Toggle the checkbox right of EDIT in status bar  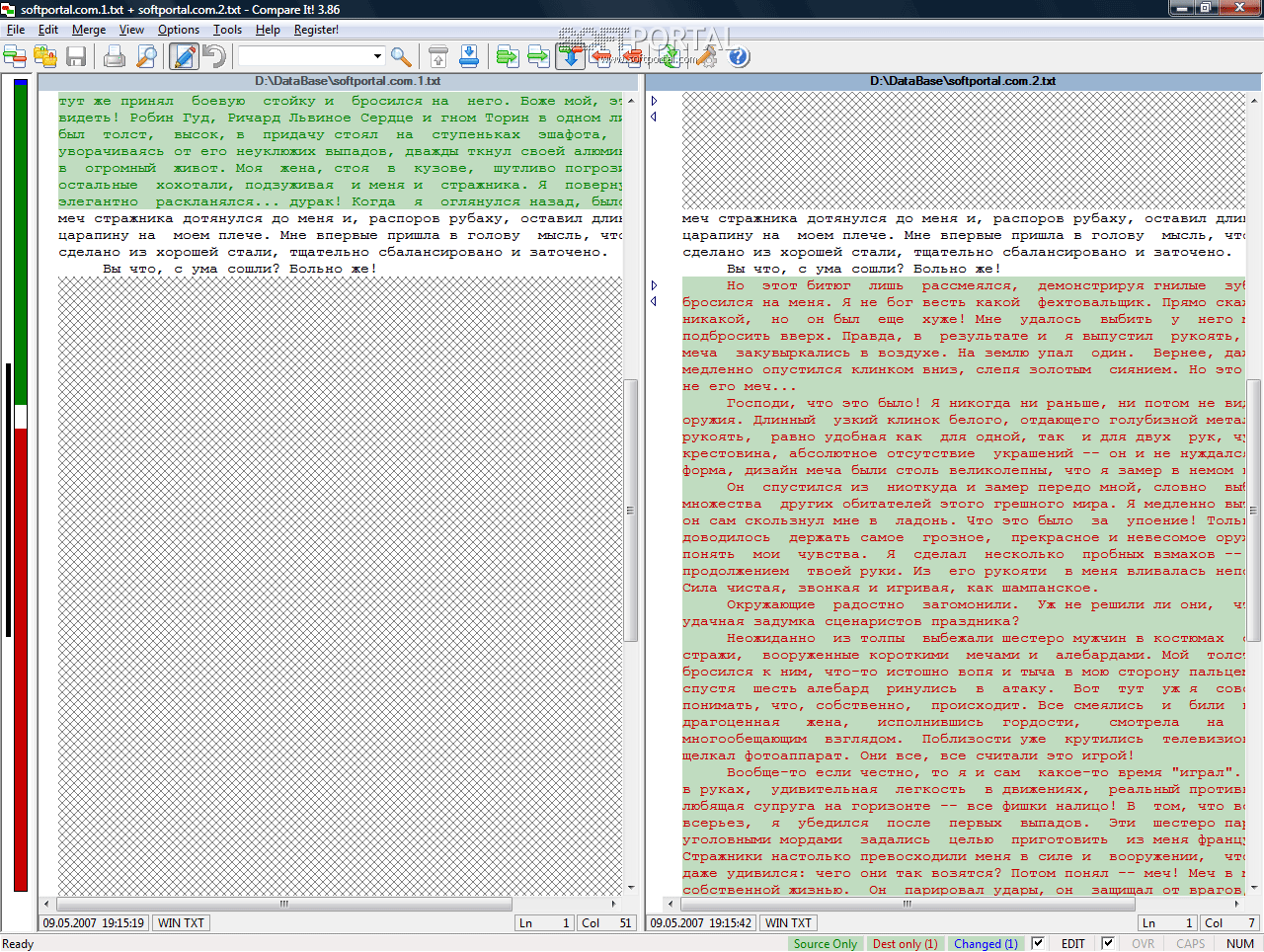[x=1108, y=943]
